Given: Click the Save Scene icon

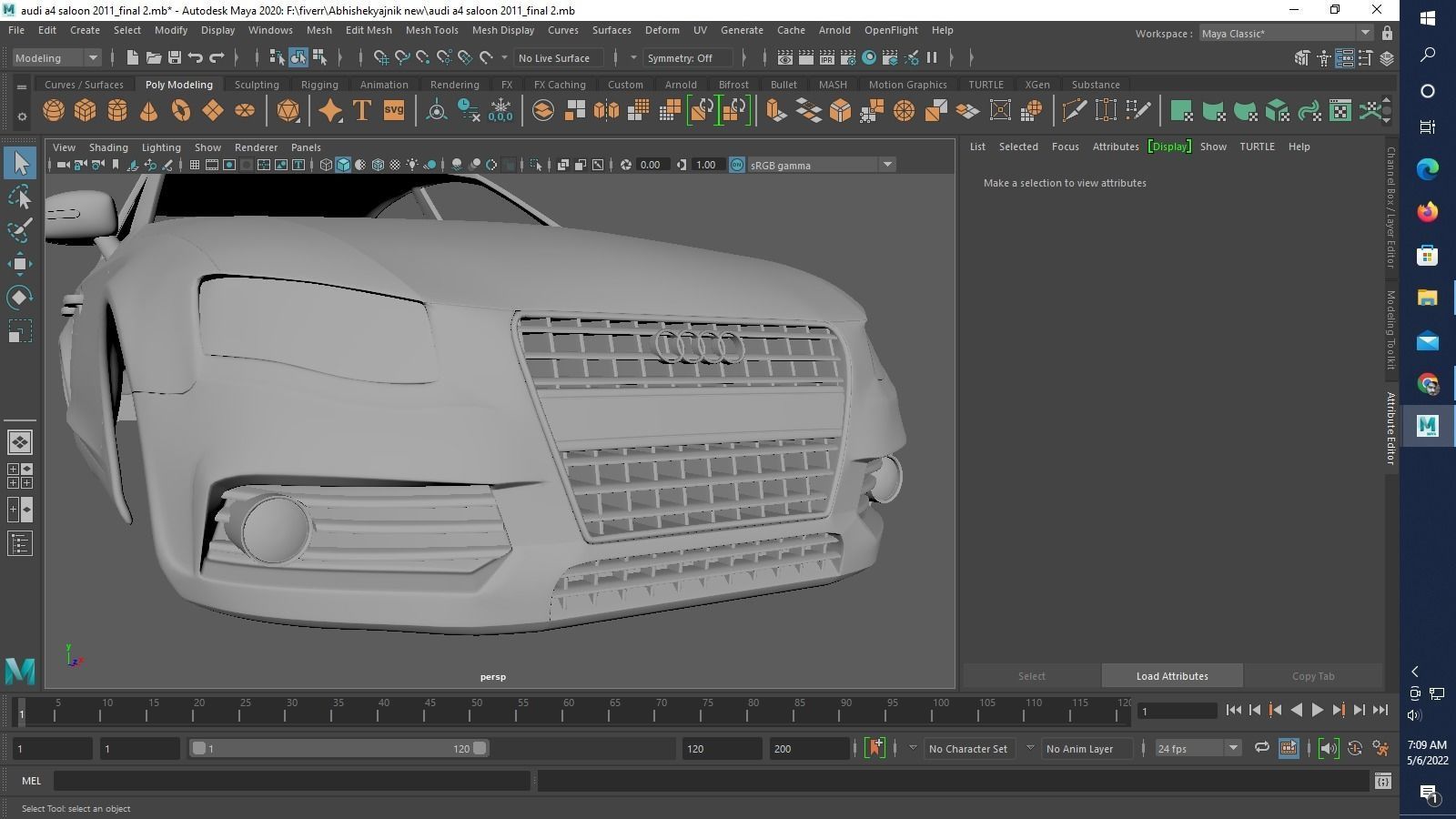Looking at the screenshot, I should click(x=175, y=58).
